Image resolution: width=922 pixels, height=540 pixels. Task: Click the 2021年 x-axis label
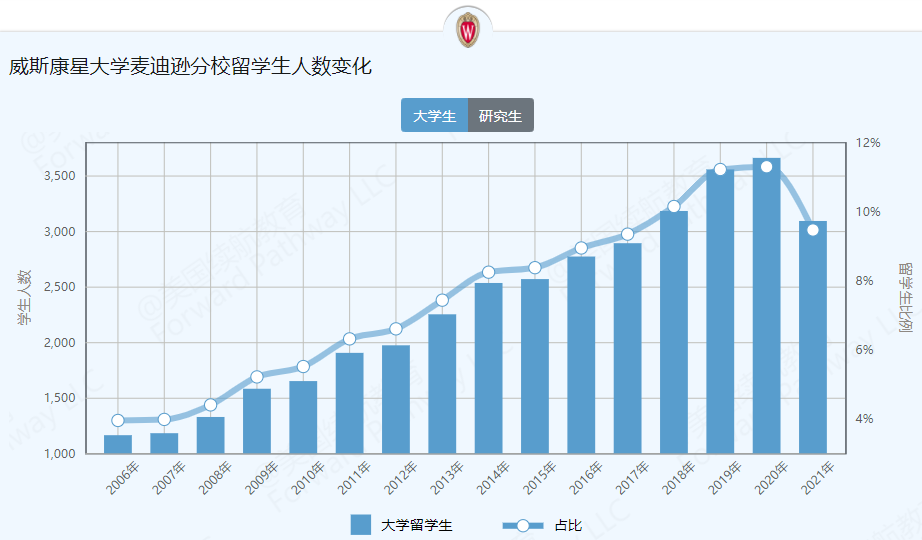(x=817, y=478)
